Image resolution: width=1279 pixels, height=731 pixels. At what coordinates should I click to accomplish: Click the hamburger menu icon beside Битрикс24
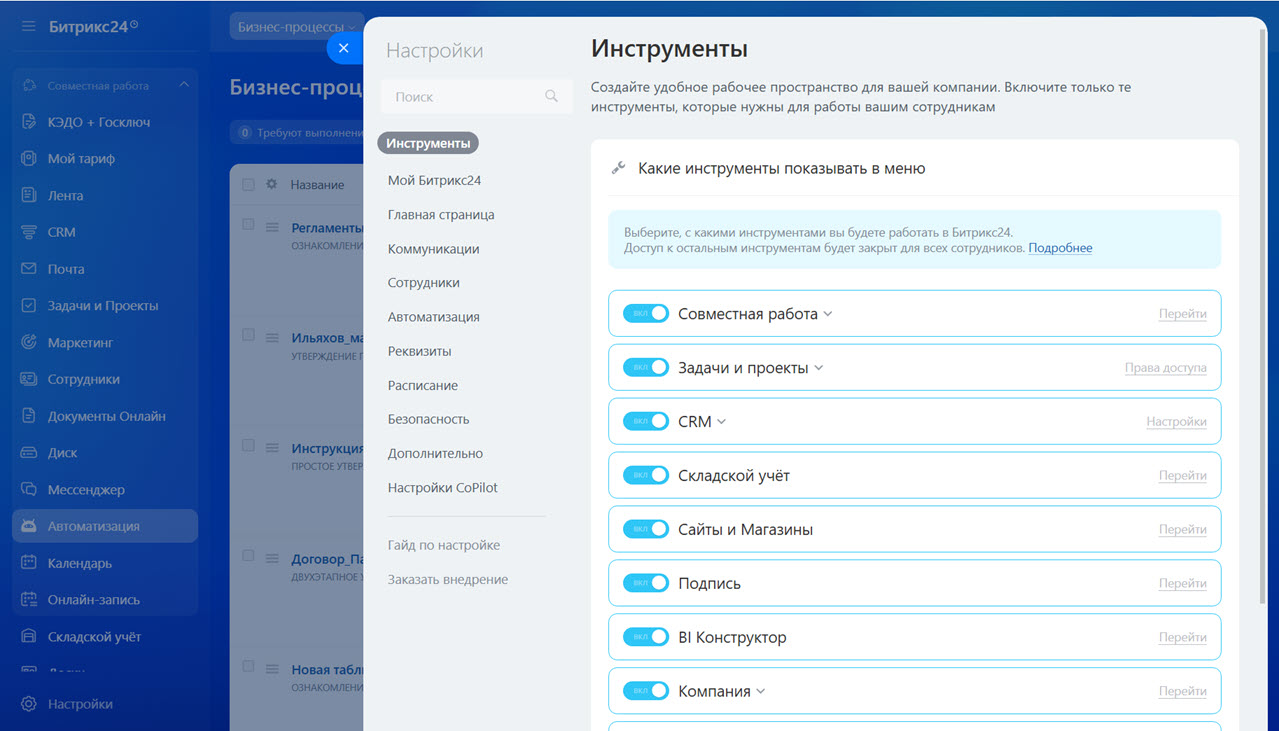[28, 26]
